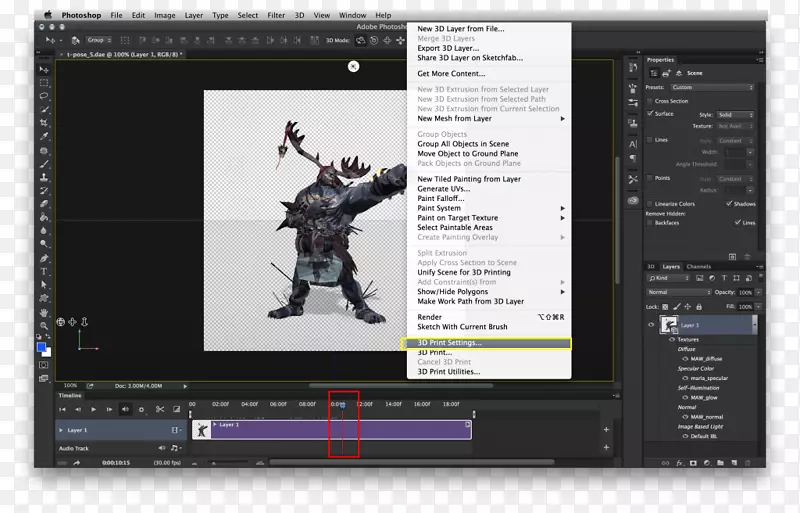Select the Lasso tool

pos(44,96)
